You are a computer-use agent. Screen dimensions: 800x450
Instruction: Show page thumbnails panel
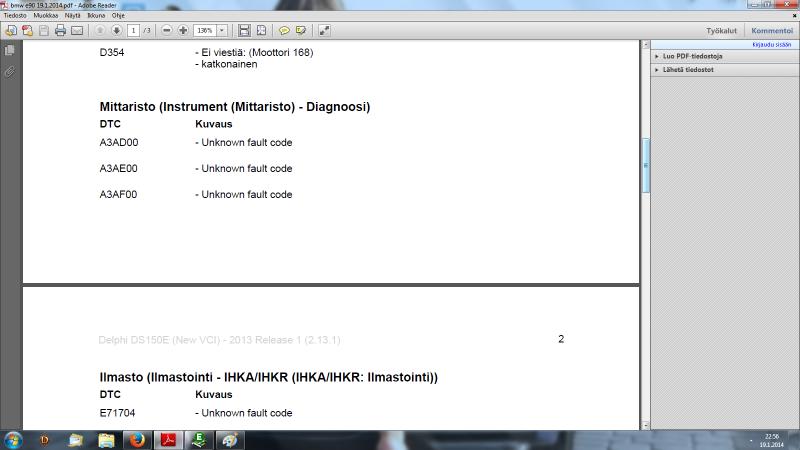tap(9, 50)
